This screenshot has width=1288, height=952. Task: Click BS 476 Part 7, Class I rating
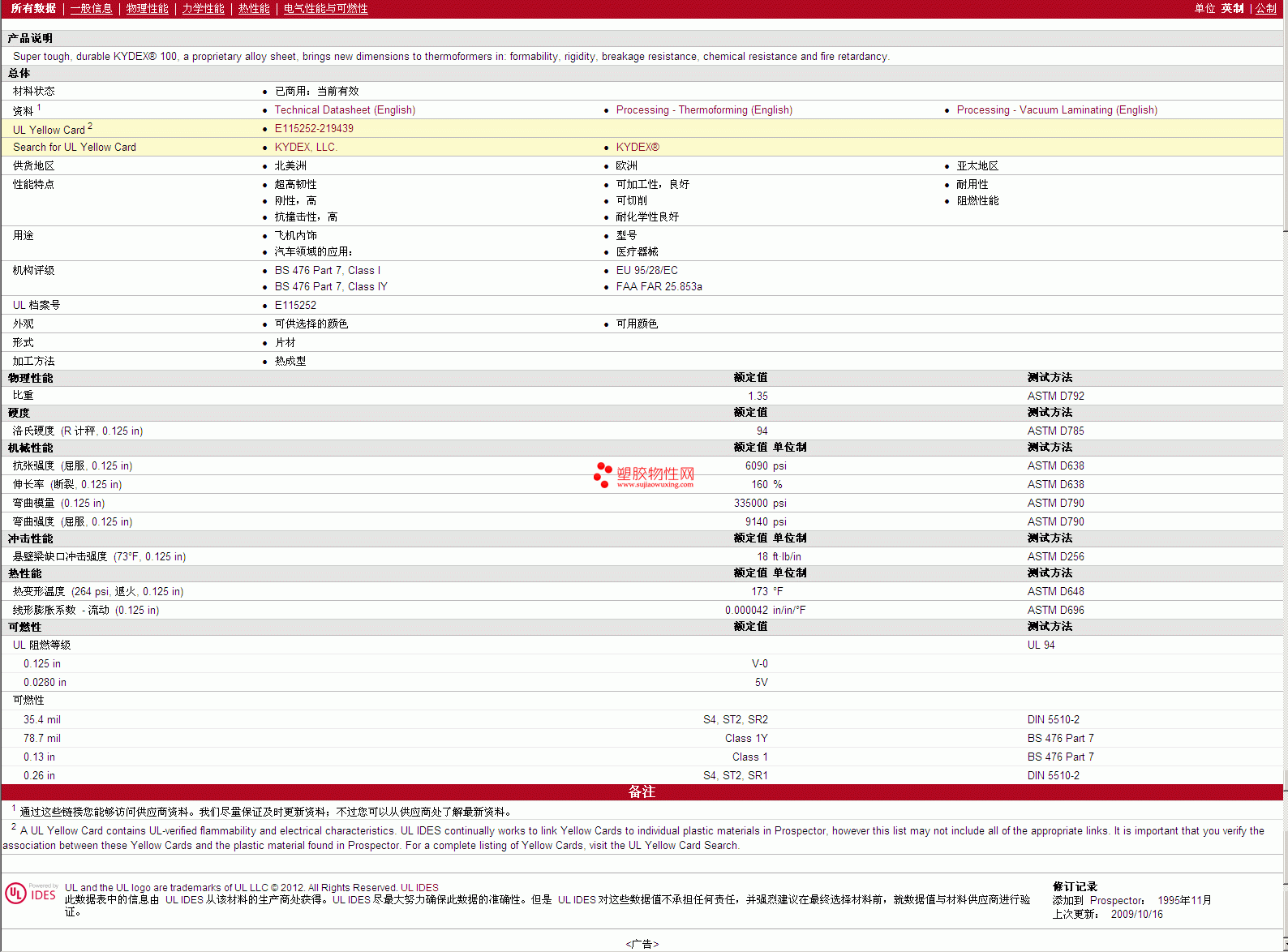[x=327, y=270]
